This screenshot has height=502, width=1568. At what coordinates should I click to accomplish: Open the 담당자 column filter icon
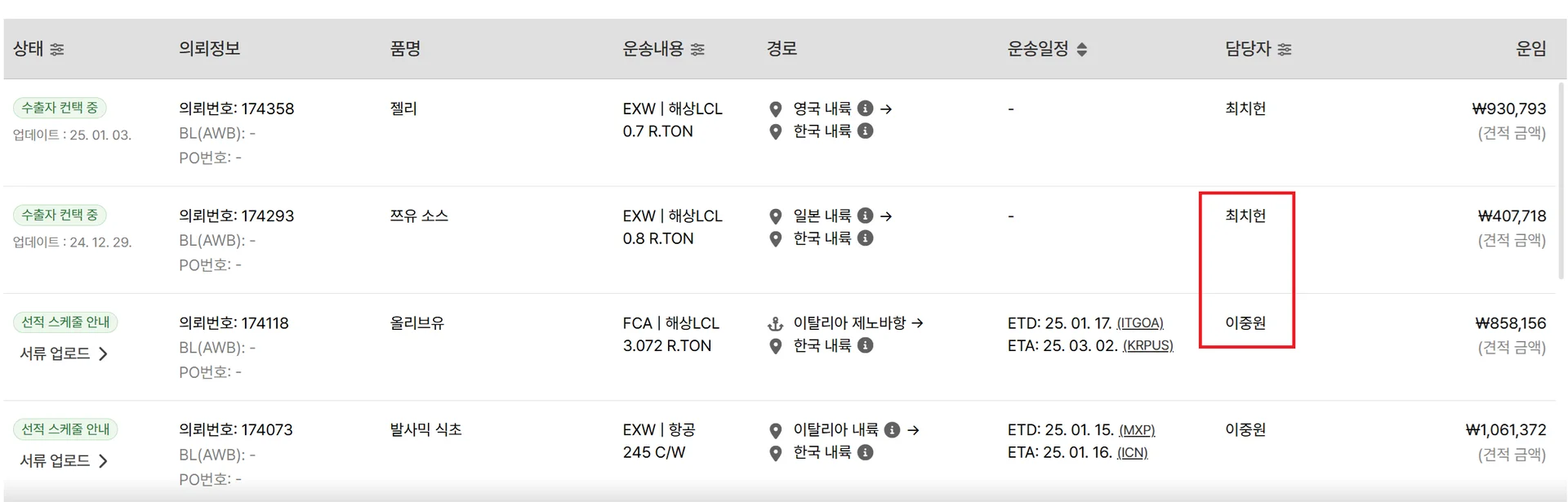coord(1285,50)
